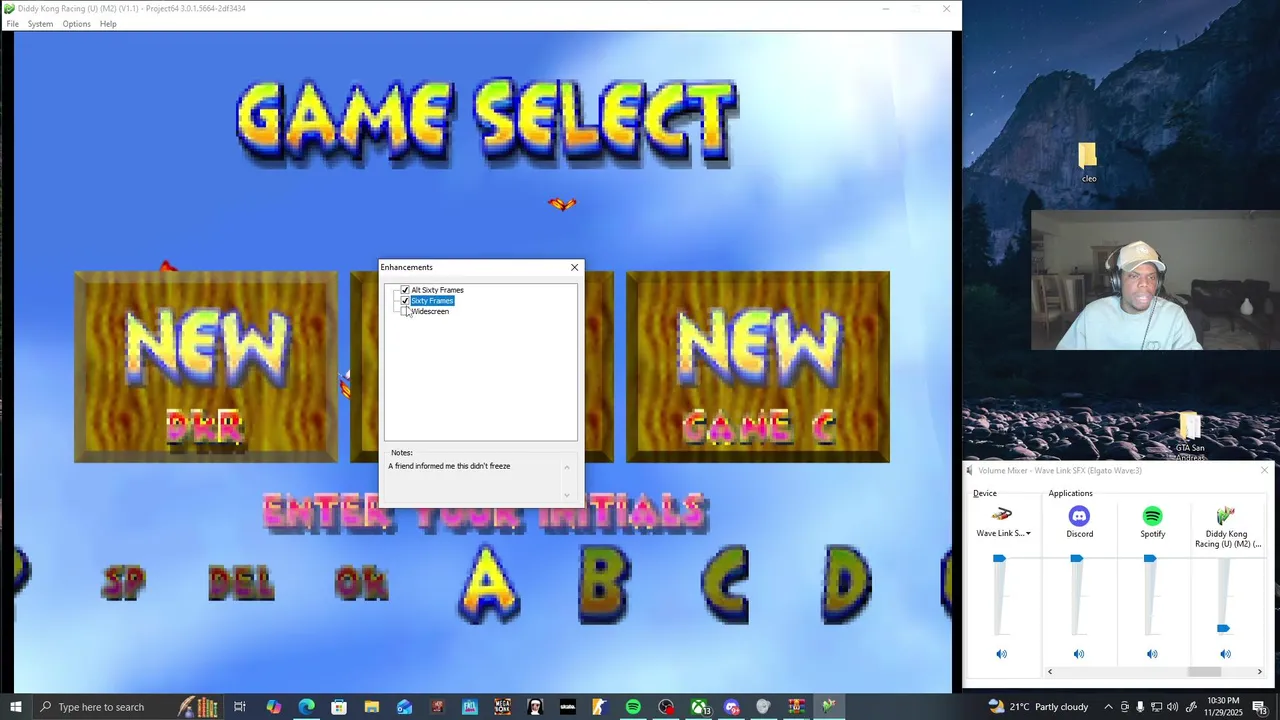1280x720 pixels.
Task: Mute Discord in the Volume Mixer
Action: (1078, 654)
